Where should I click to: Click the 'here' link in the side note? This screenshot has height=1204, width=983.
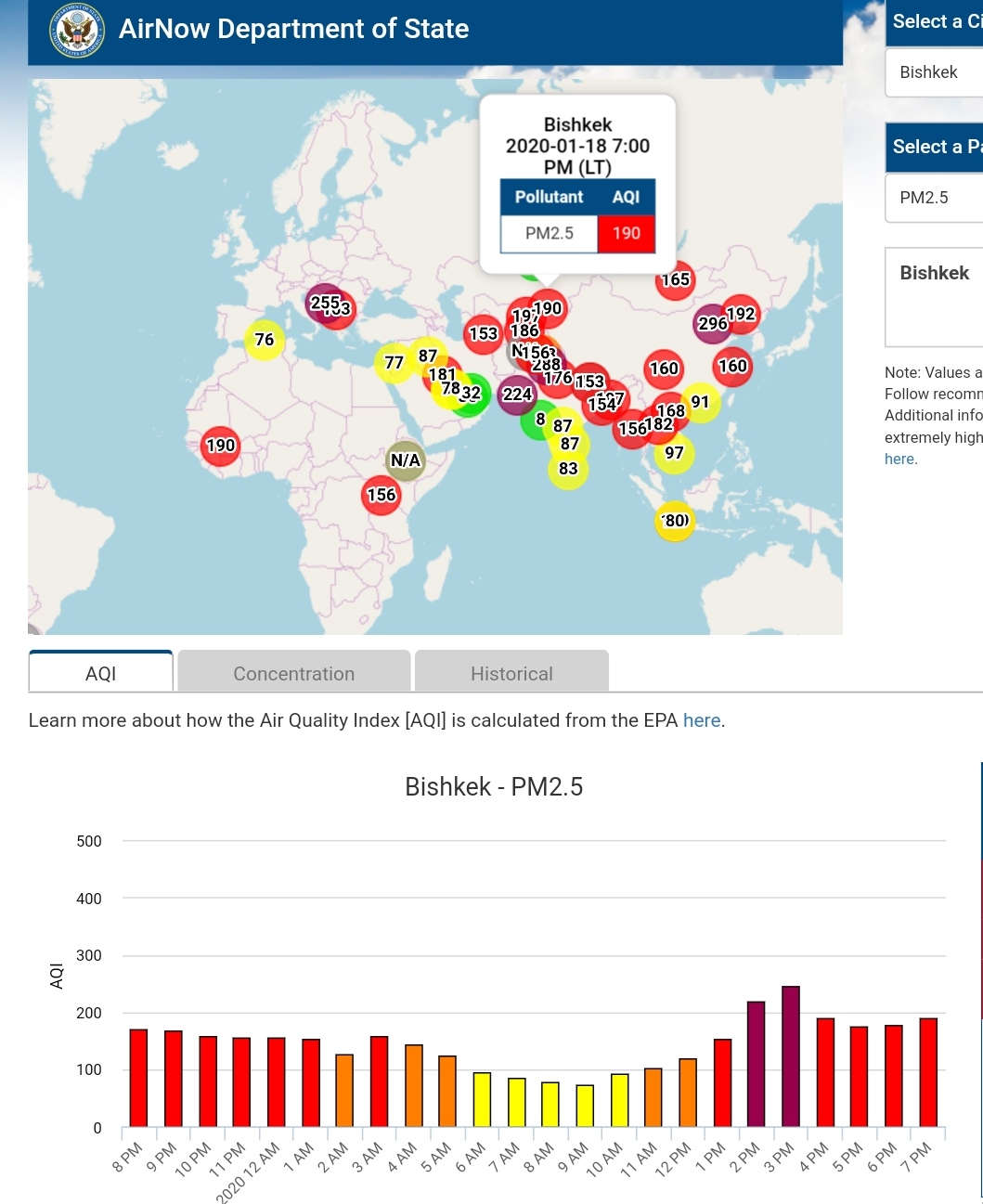tap(899, 460)
